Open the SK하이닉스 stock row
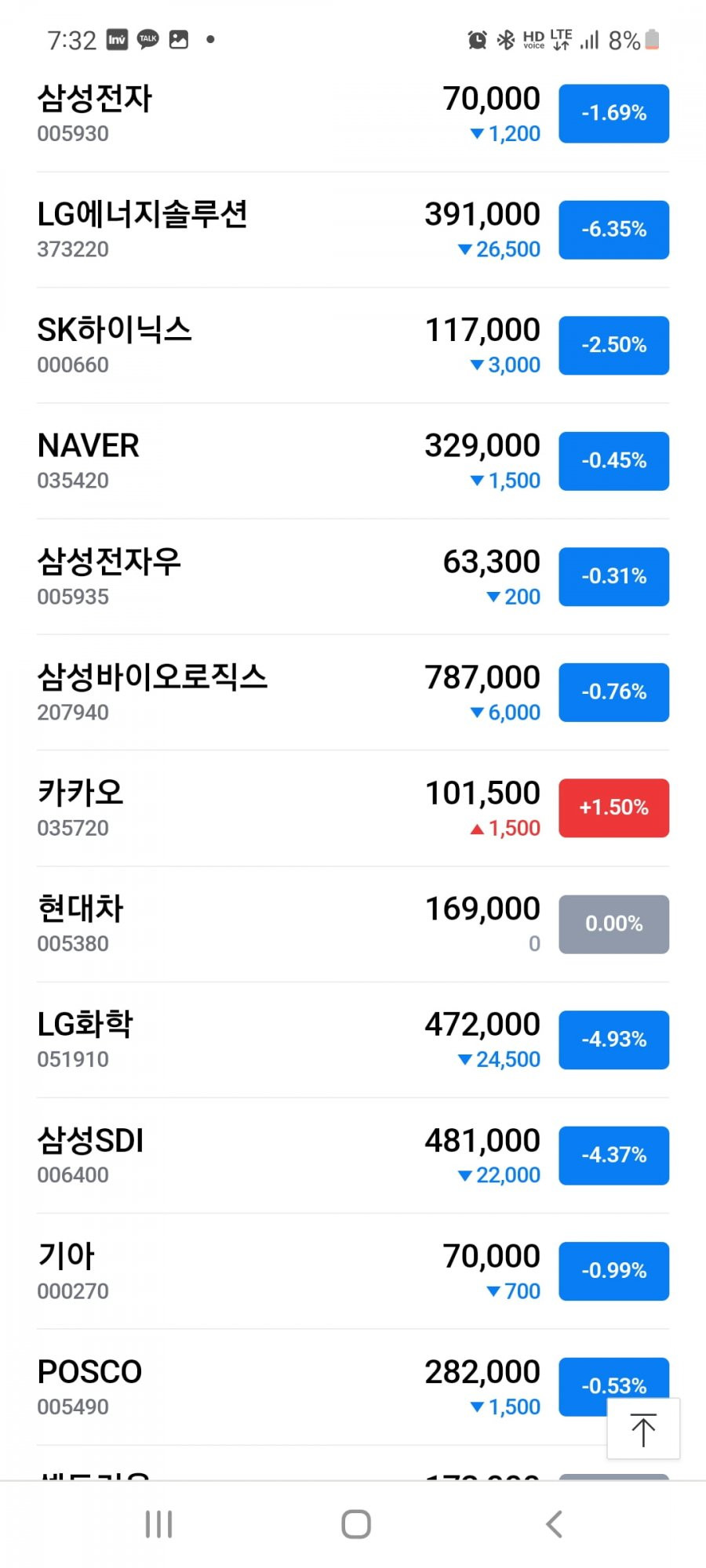 click(x=353, y=346)
